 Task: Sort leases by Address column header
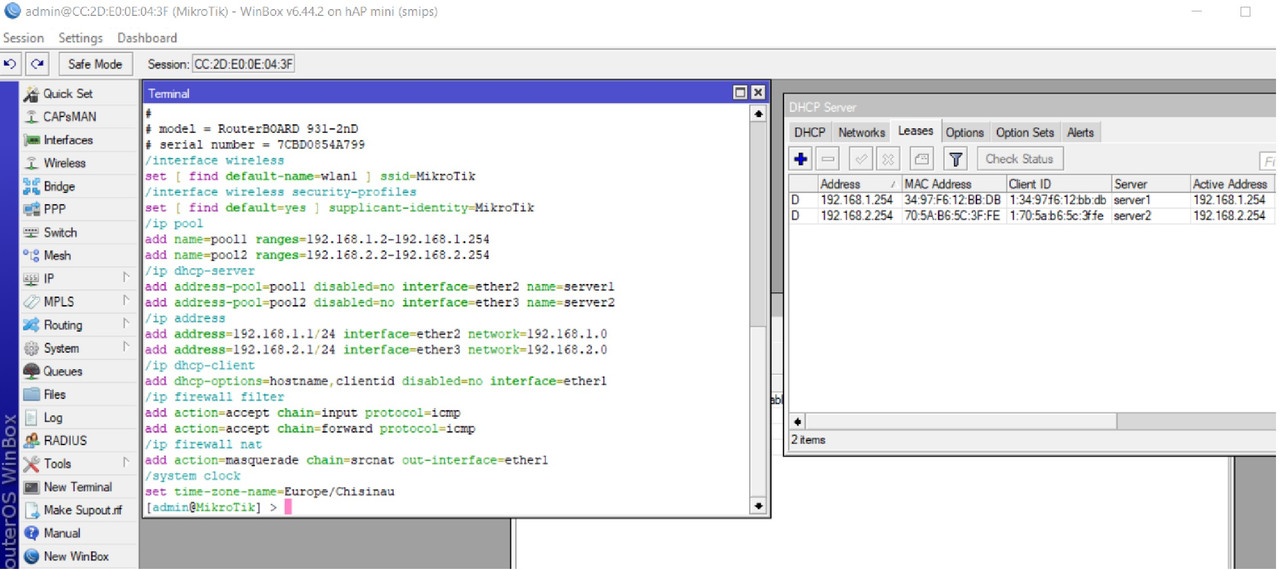(x=858, y=184)
